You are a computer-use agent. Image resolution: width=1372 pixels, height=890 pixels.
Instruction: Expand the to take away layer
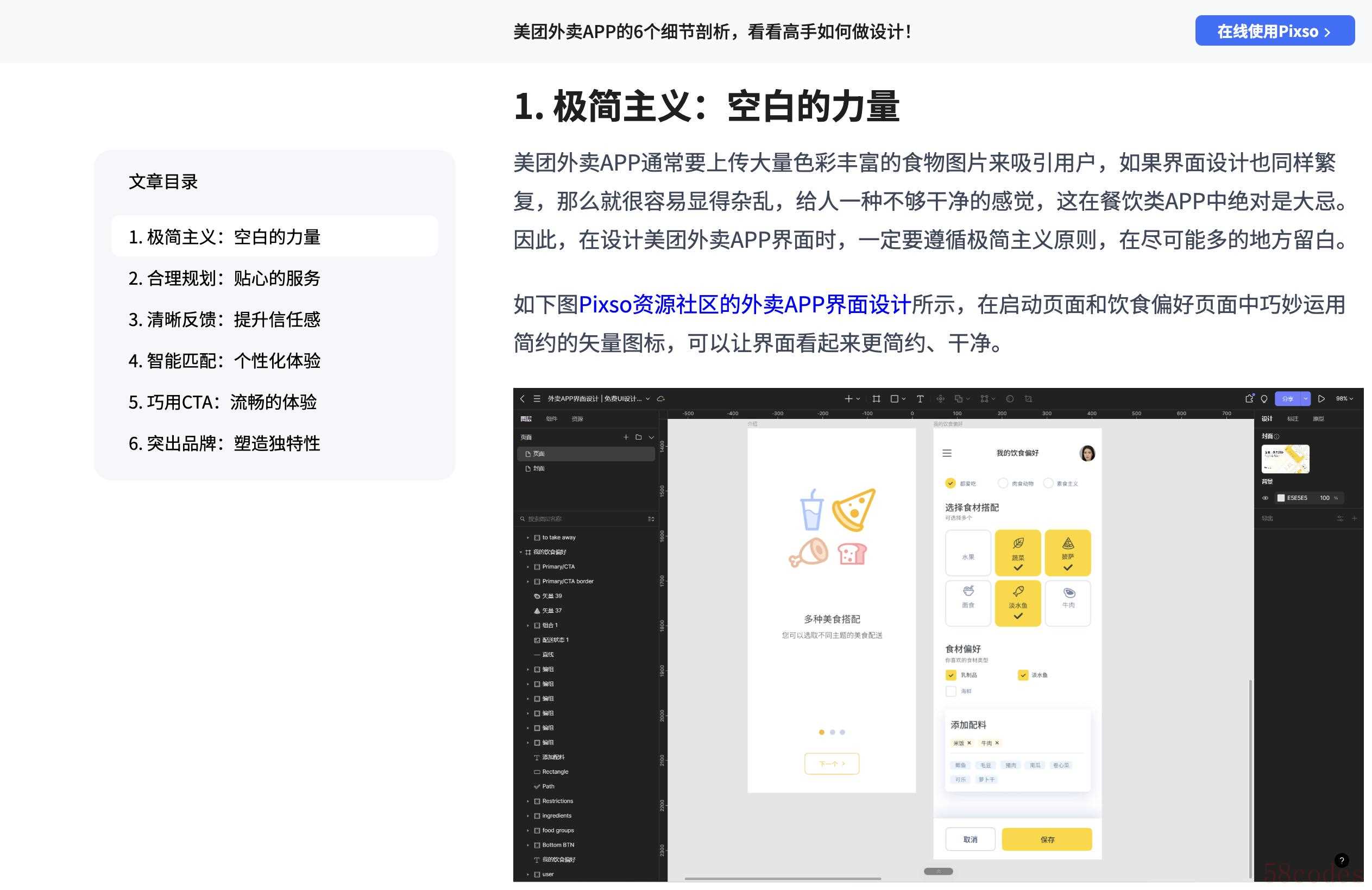click(527, 537)
